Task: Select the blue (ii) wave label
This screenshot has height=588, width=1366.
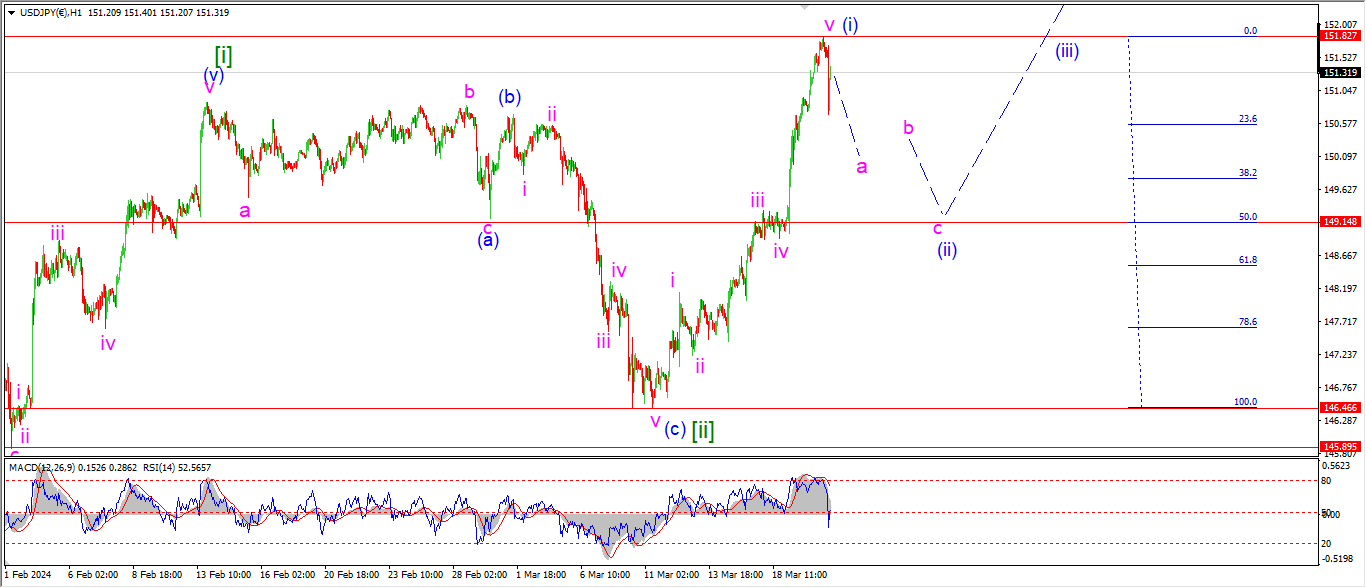Action: click(x=947, y=250)
